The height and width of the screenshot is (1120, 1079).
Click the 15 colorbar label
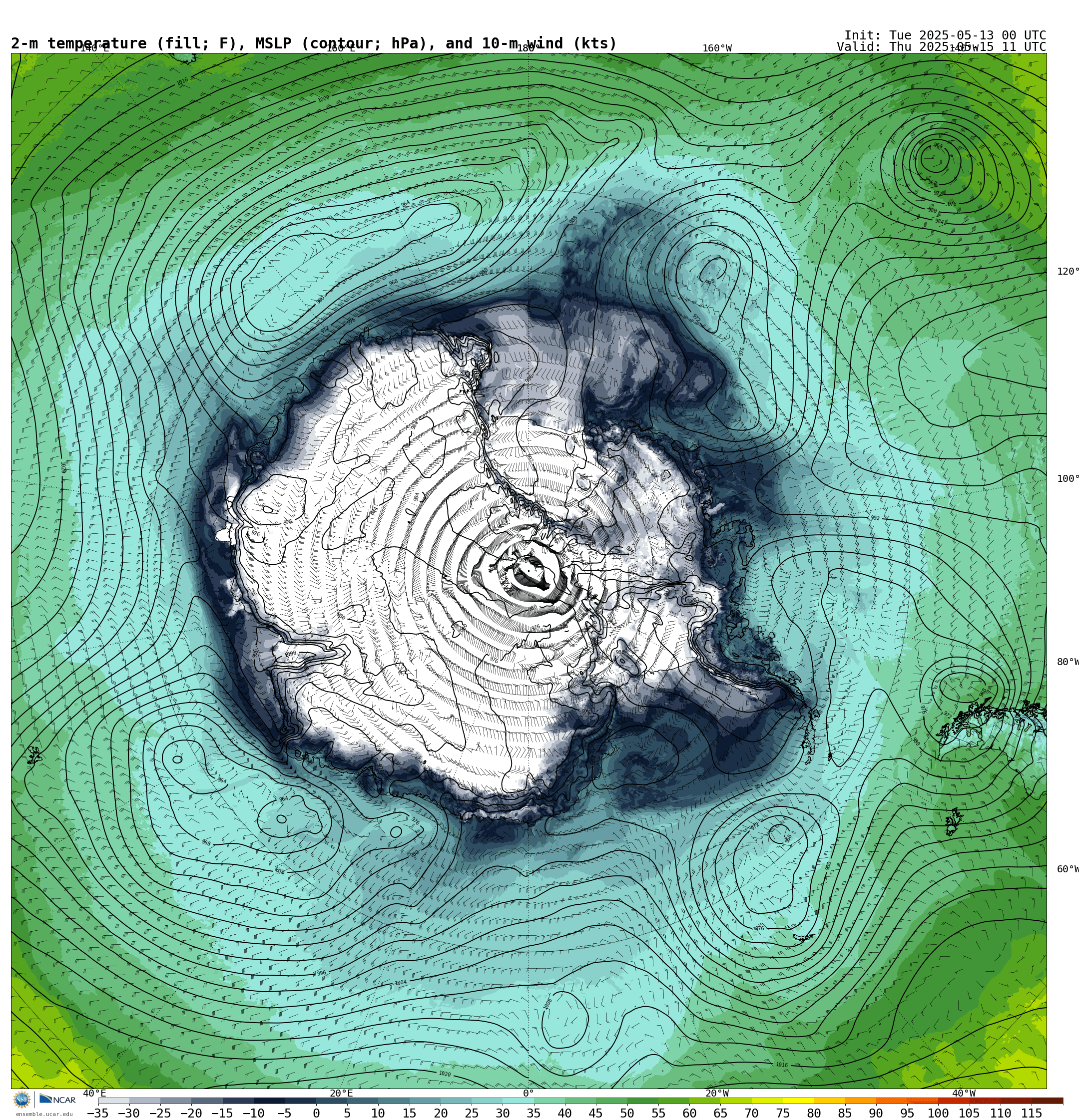pos(410,1113)
